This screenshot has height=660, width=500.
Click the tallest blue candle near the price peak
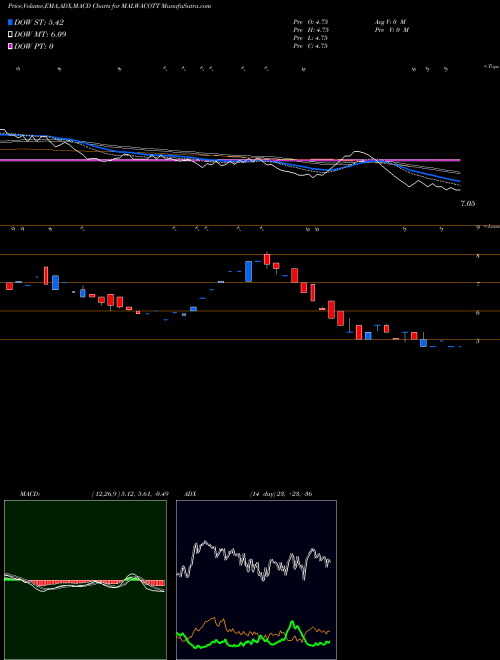(248, 271)
